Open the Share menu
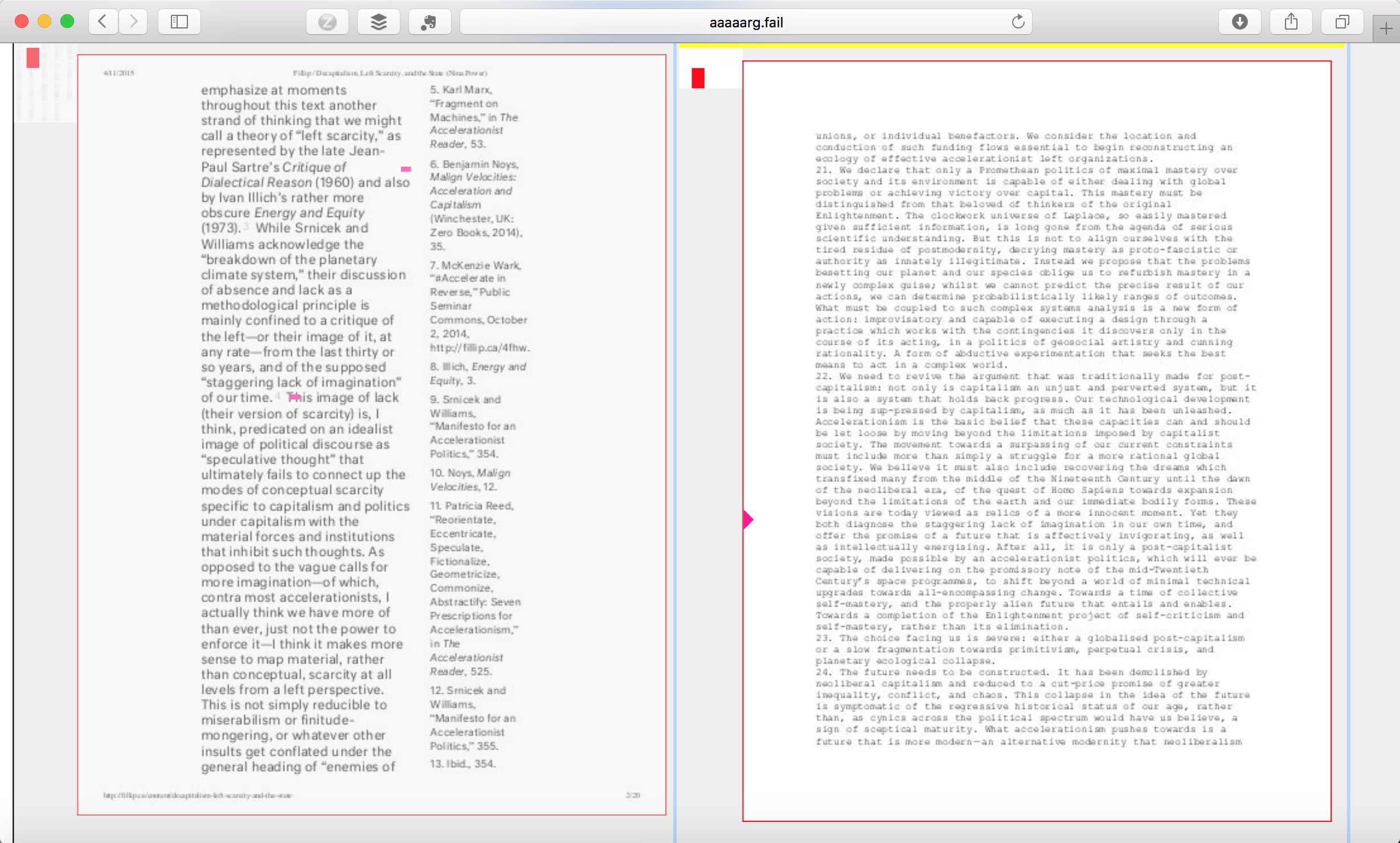The width and height of the screenshot is (1400, 843). coord(1291,22)
